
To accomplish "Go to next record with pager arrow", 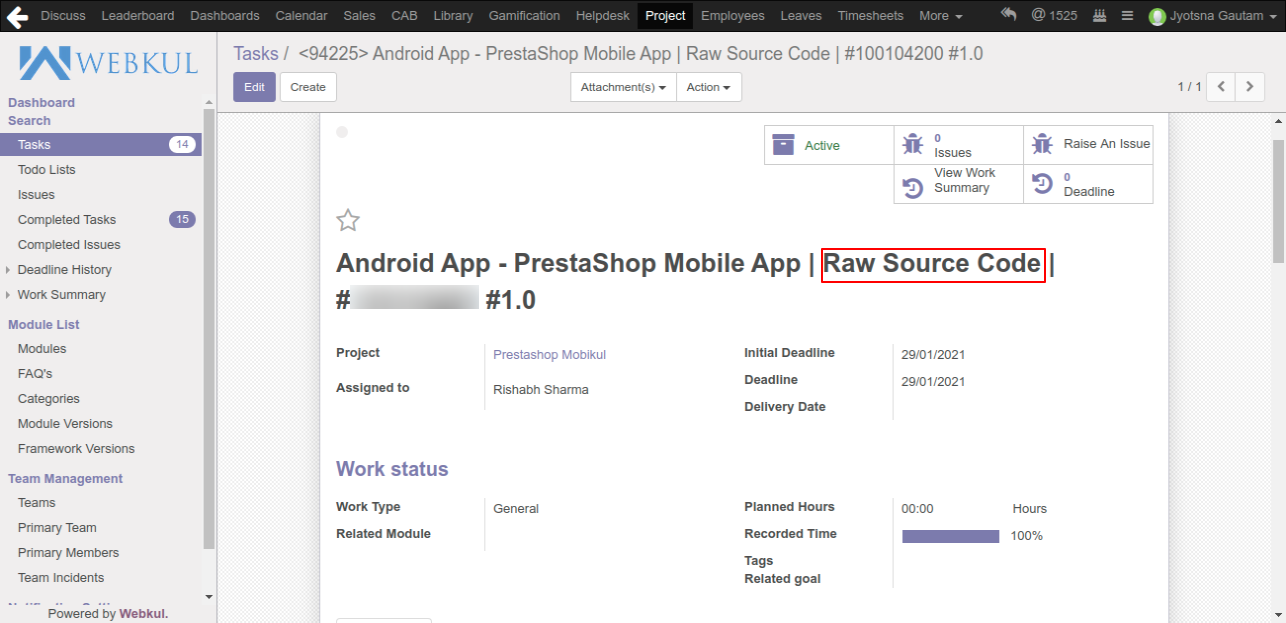I will point(1249,87).
